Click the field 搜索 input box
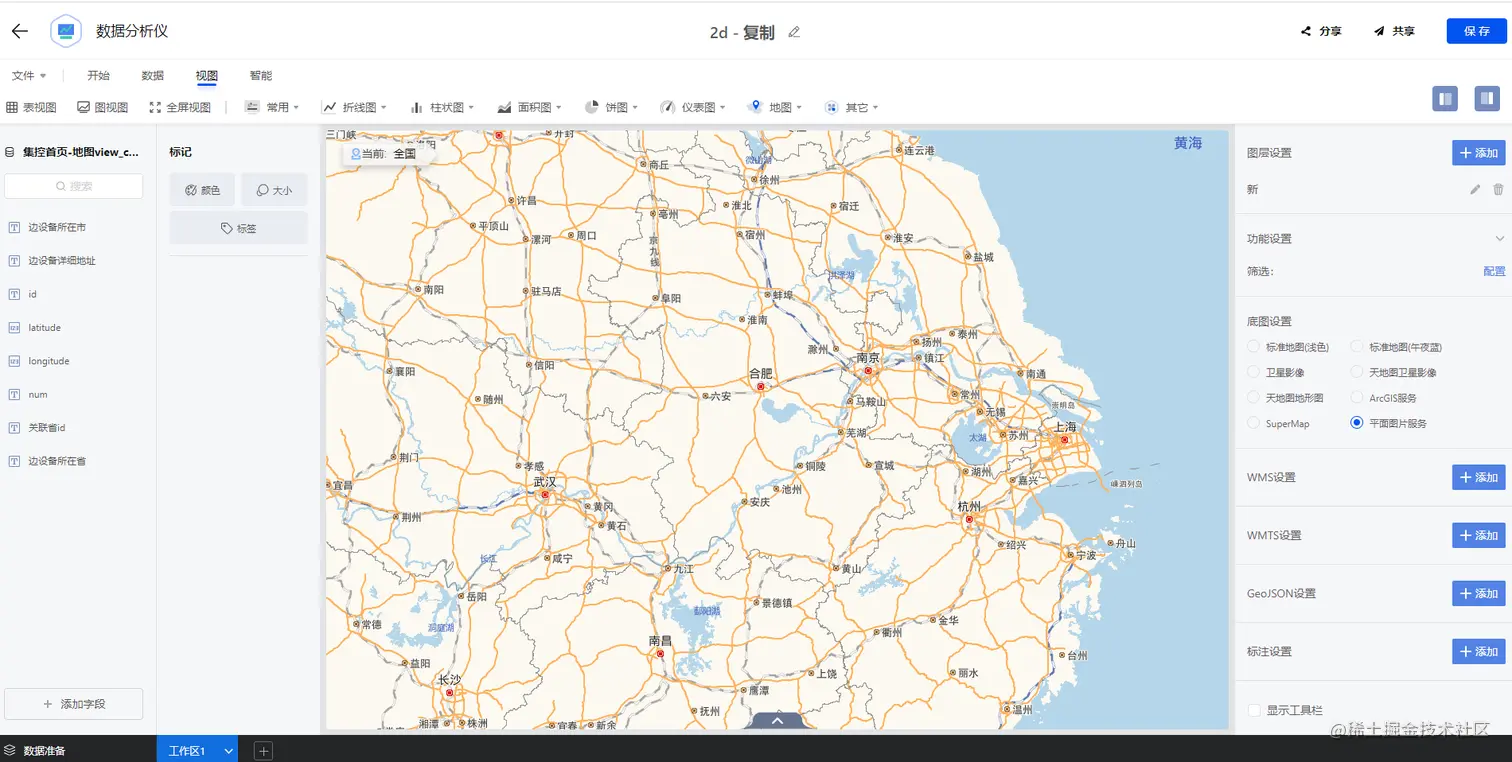 (x=74, y=186)
